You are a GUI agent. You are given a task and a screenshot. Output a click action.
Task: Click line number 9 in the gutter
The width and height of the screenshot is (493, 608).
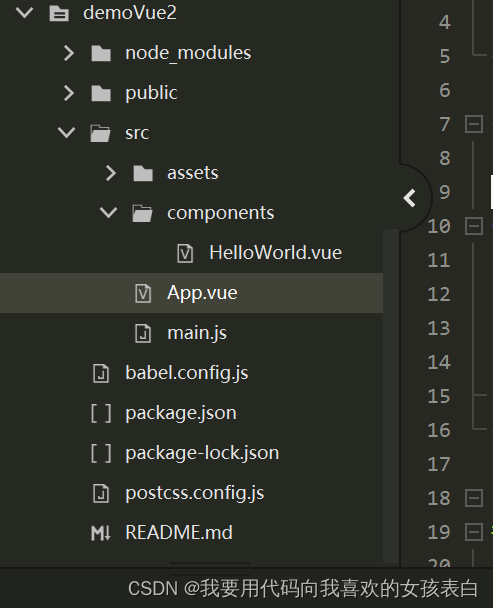(445, 192)
